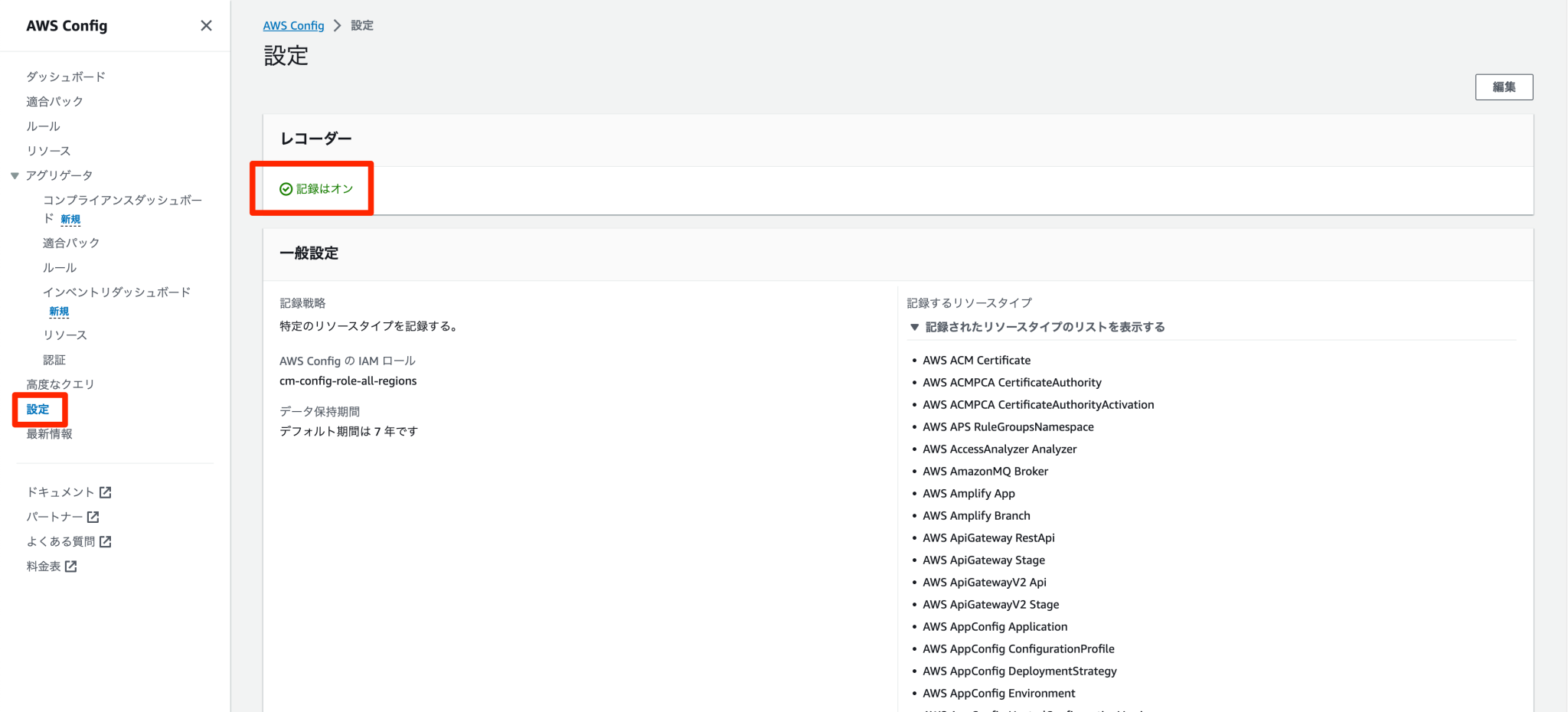This screenshot has width=1568, height=712.
Task: Click the 新規 badge under インベントリダッシュボード
Action: 59,311
